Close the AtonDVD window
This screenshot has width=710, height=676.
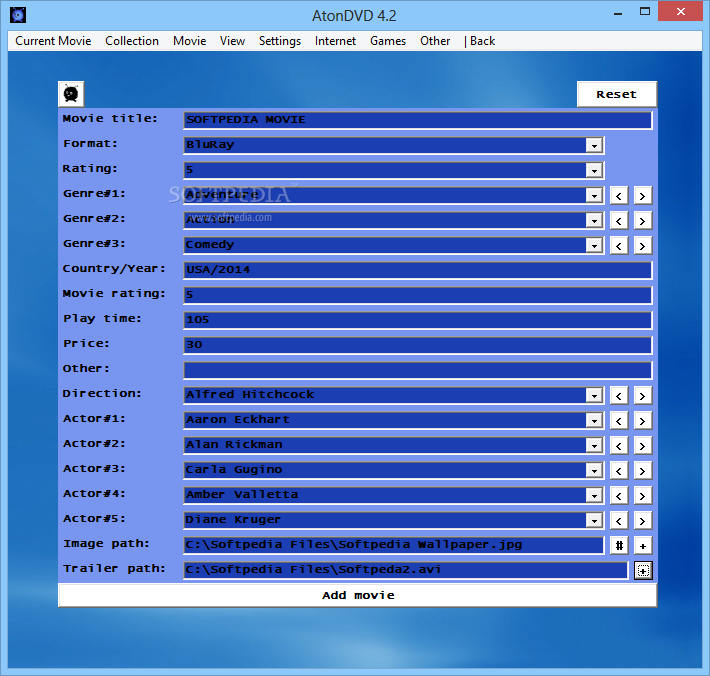[x=681, y=11]
